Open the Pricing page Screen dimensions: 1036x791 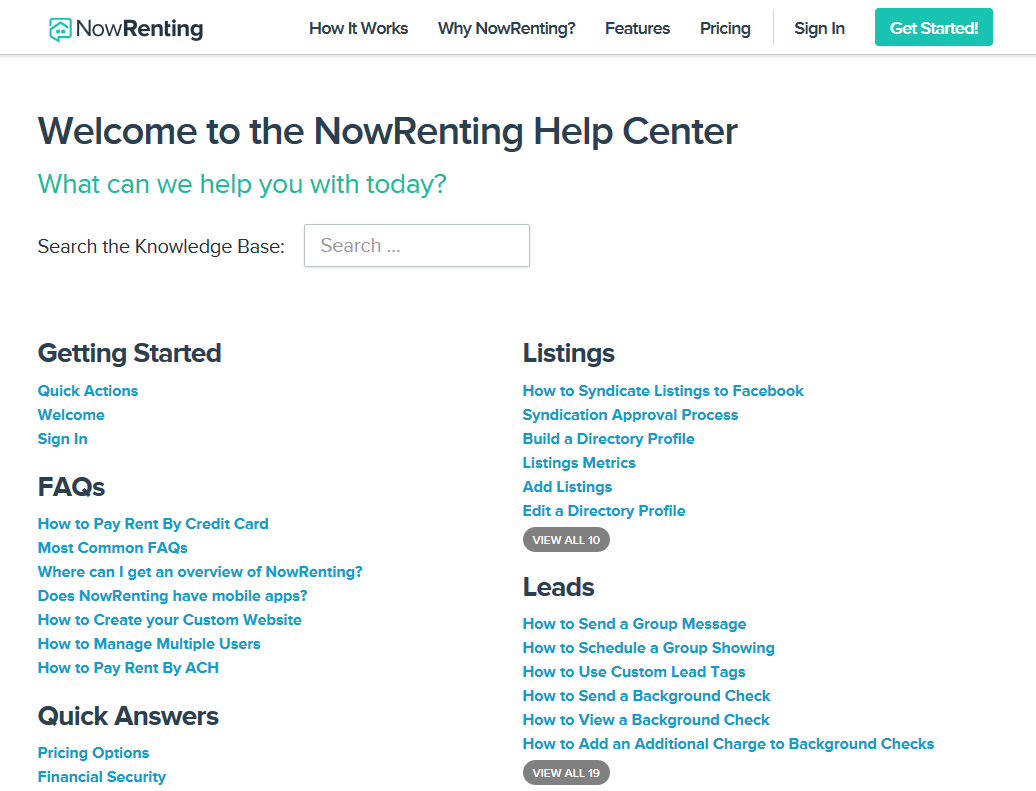click(724, 28)
